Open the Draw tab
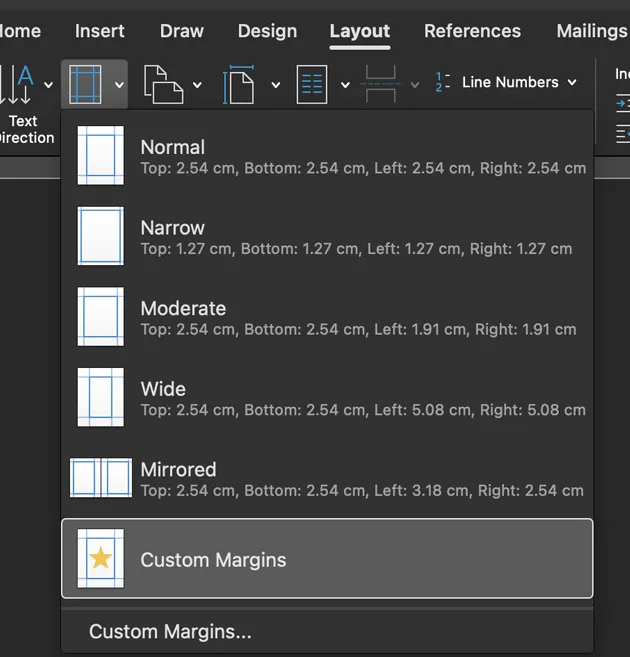The height and width of the screenshot is (657, 630). click(x=182, y=31)
